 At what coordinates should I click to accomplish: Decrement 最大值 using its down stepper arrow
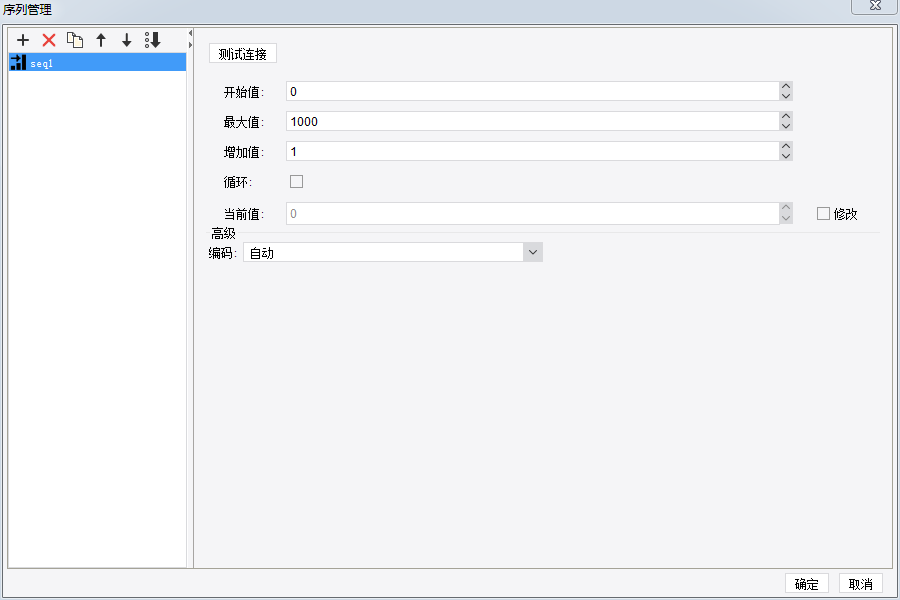[x=786, y=126]
